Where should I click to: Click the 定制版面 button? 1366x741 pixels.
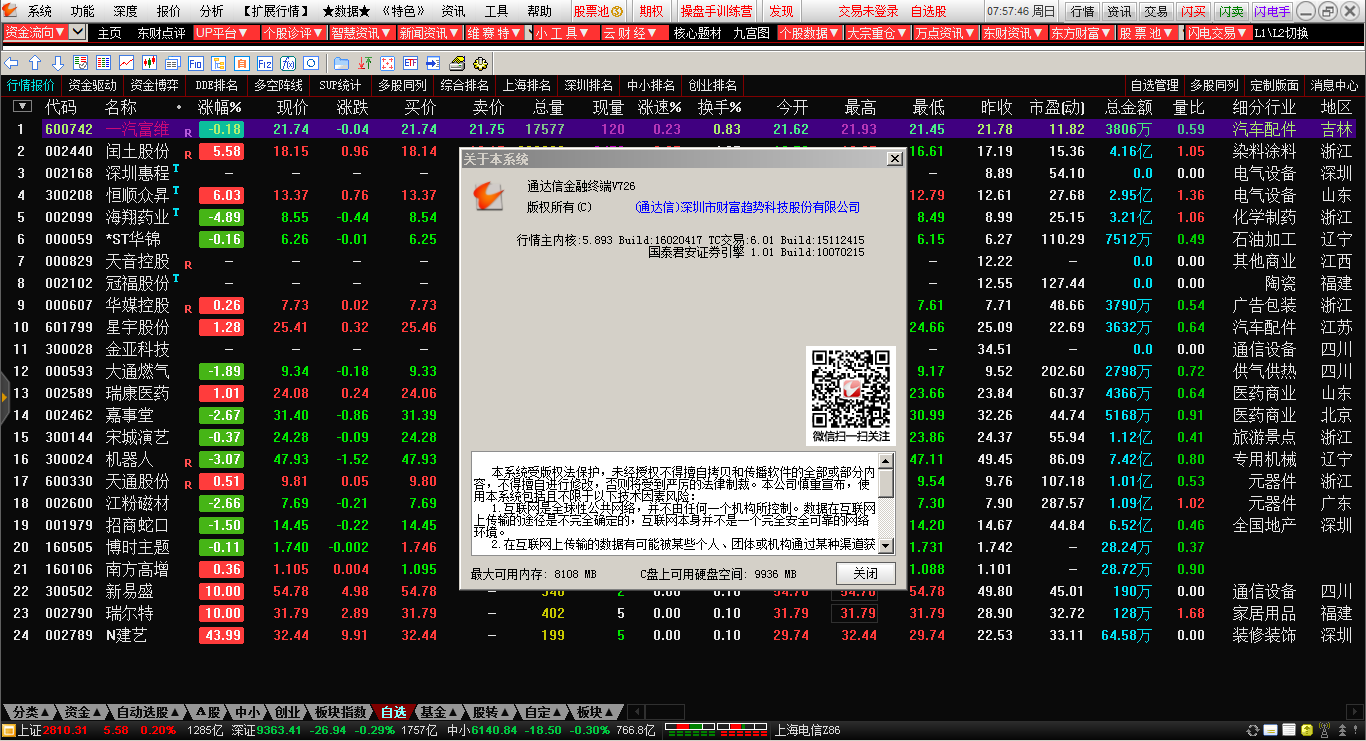pos(1274,85)
